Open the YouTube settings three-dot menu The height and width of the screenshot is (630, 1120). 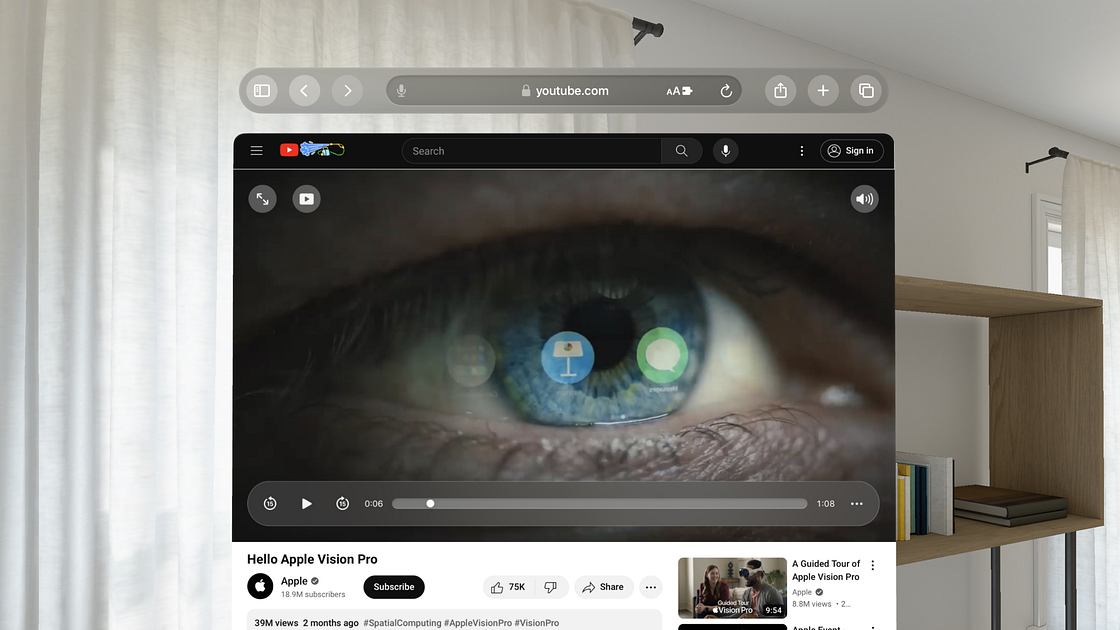(x=801, y=151)
